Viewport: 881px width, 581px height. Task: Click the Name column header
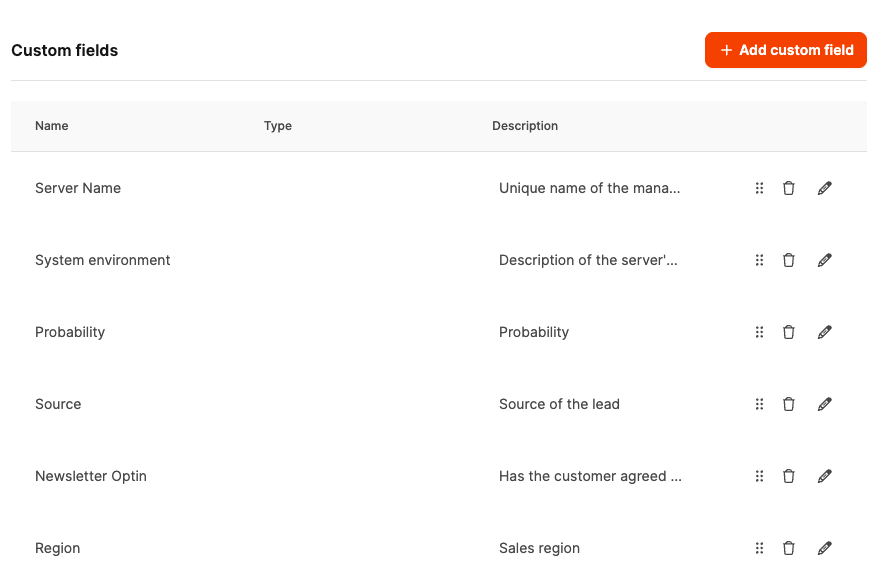[52, 126]
